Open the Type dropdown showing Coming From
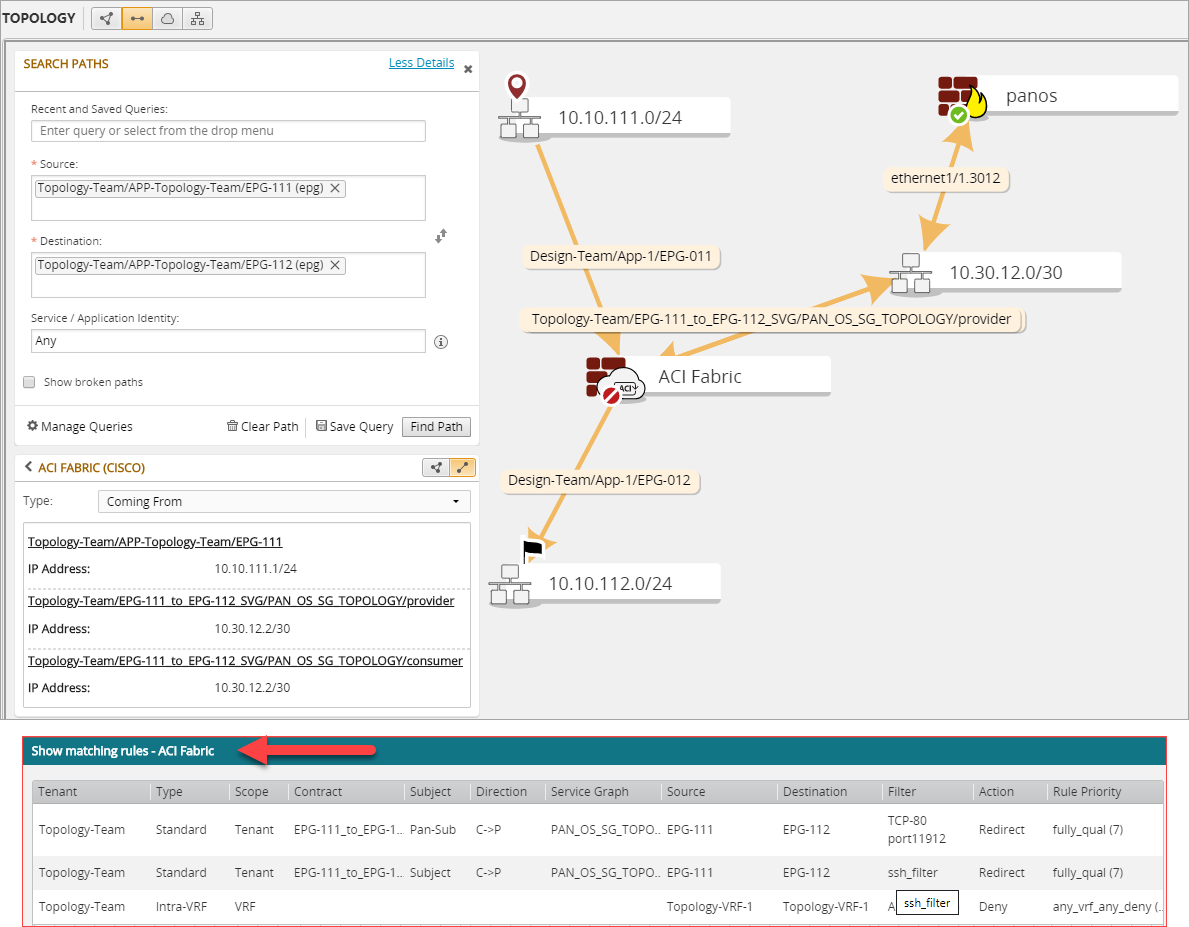Viewport: 1189px width, 927px height. [x=284, y=501]
